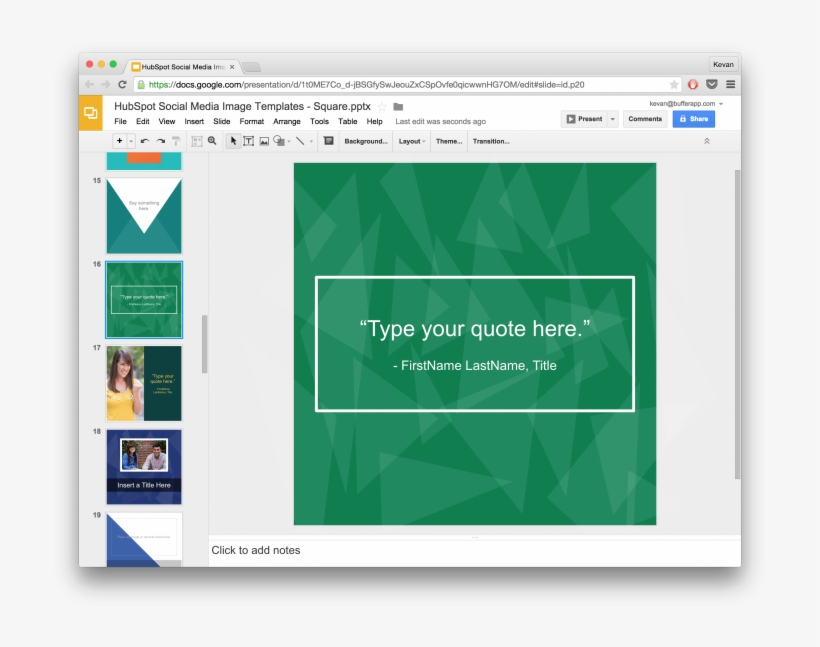Bookmark the page with the address bar star

674,85
